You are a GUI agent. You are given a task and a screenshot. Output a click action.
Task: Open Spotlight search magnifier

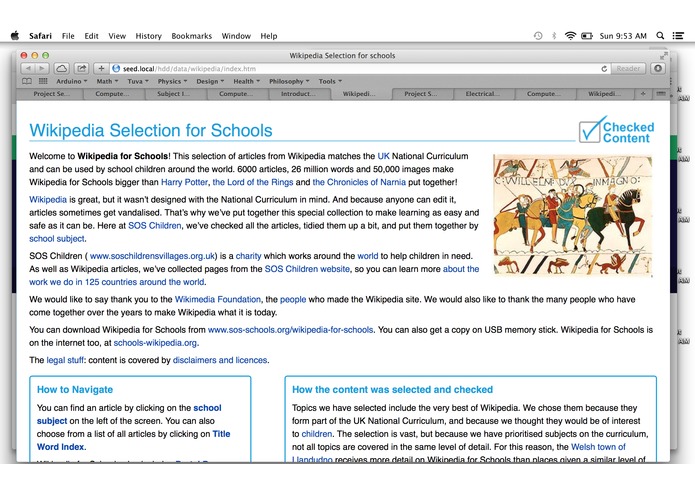[x=660, y=36]
